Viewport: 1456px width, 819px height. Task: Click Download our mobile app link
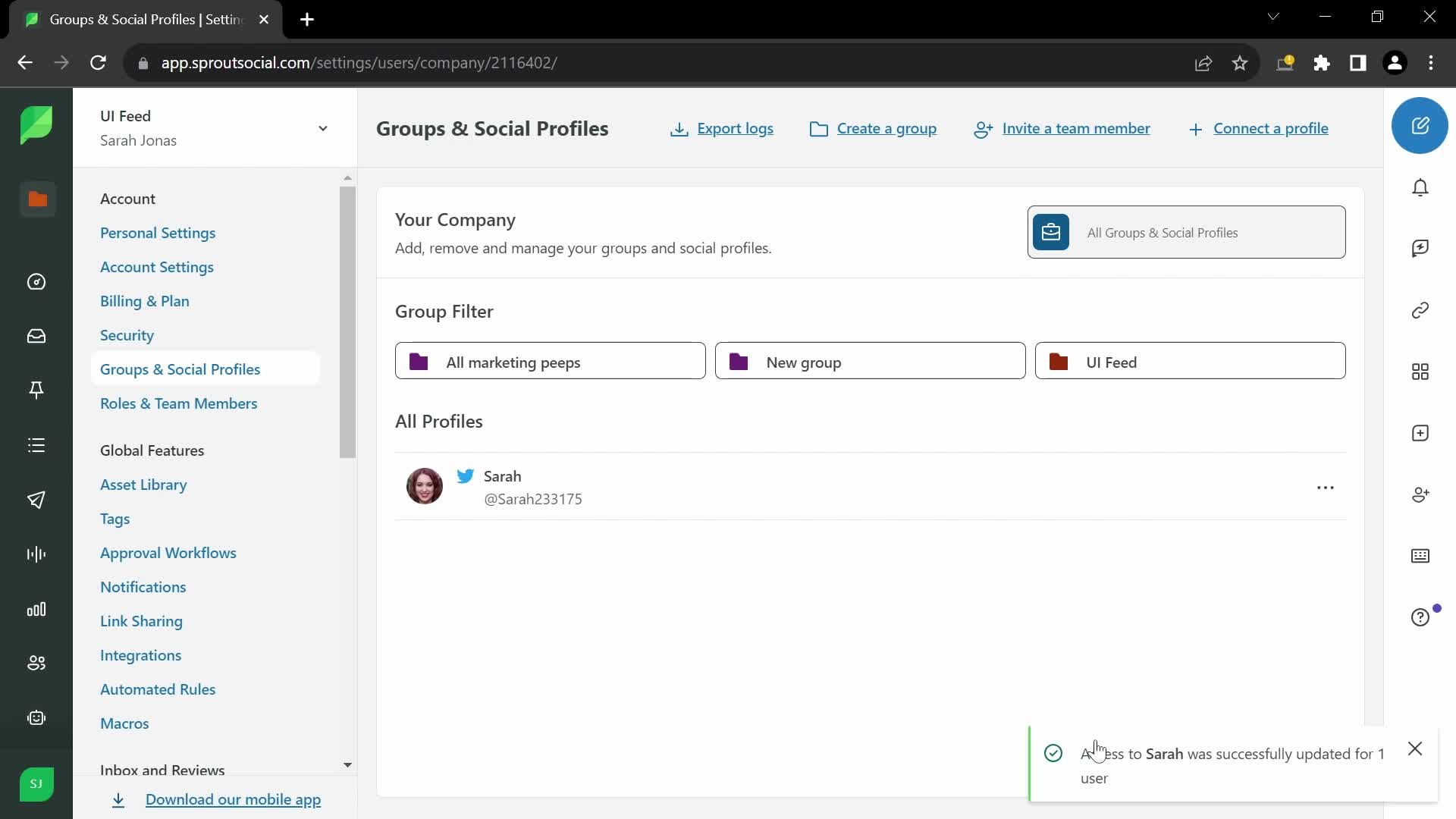[x=233, y=799]
